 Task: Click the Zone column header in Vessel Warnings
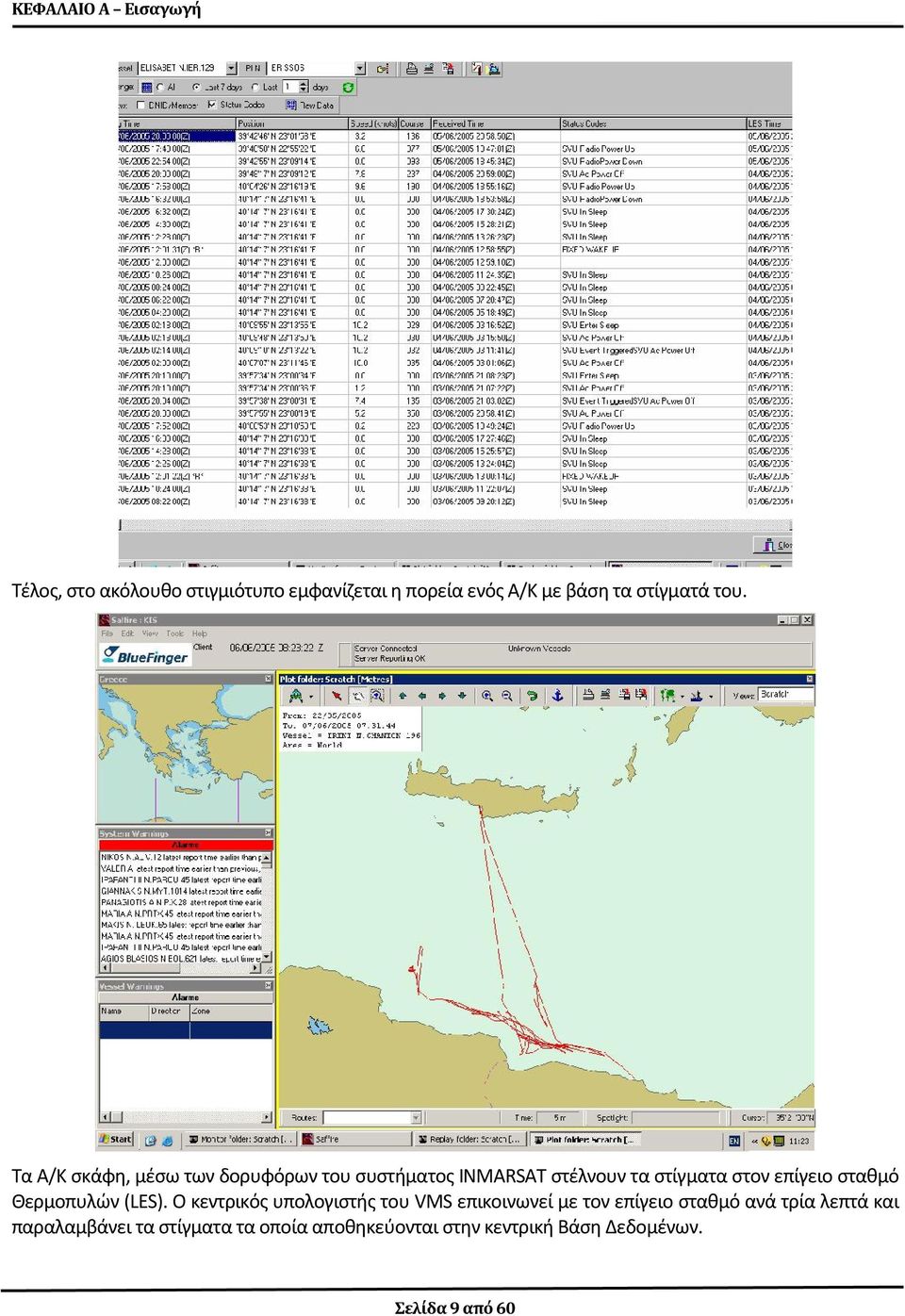click(231, 1011)
